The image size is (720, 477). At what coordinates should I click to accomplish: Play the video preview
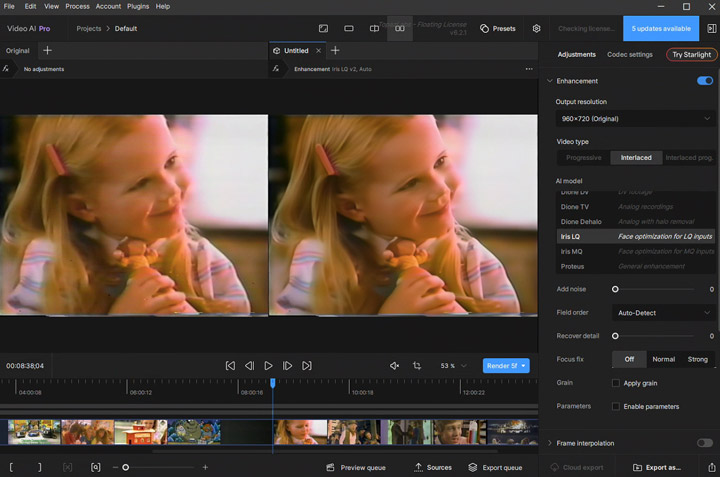pyautogui.click(x=268, y=366)
